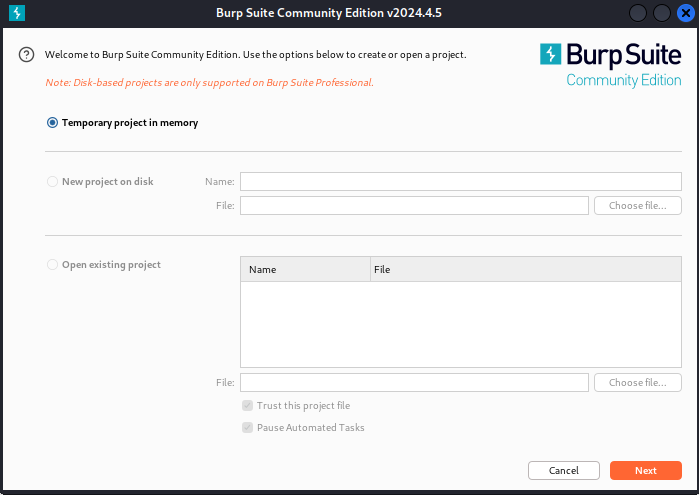The height and width of the screenshot is (495, 699).
Task: Click the Name column header
Action: click(304, 270)
